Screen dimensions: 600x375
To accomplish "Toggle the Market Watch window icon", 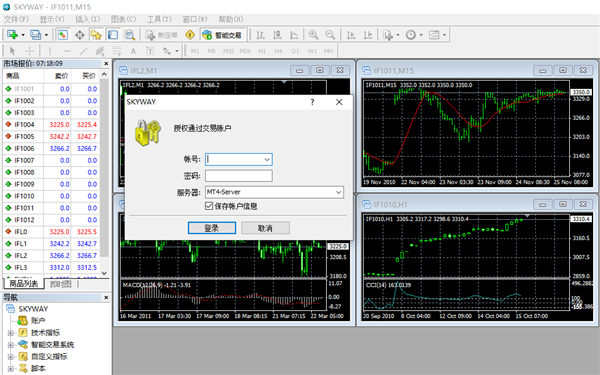I will point(63,35).
